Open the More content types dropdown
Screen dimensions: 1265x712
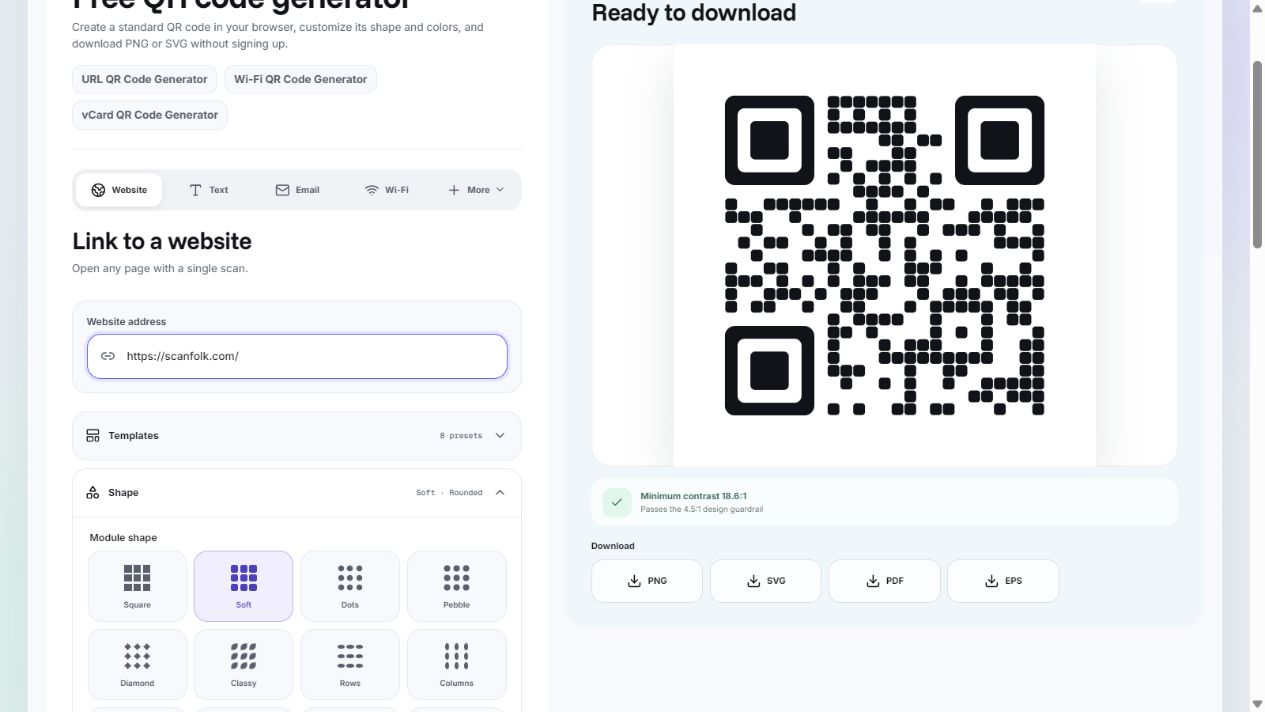[476, 190]
